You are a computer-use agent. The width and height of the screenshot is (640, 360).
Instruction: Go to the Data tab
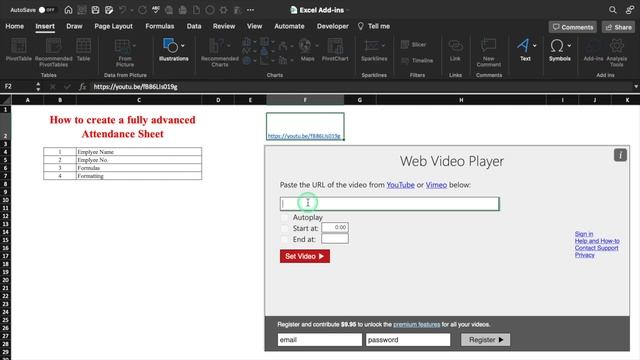point(194,26)
